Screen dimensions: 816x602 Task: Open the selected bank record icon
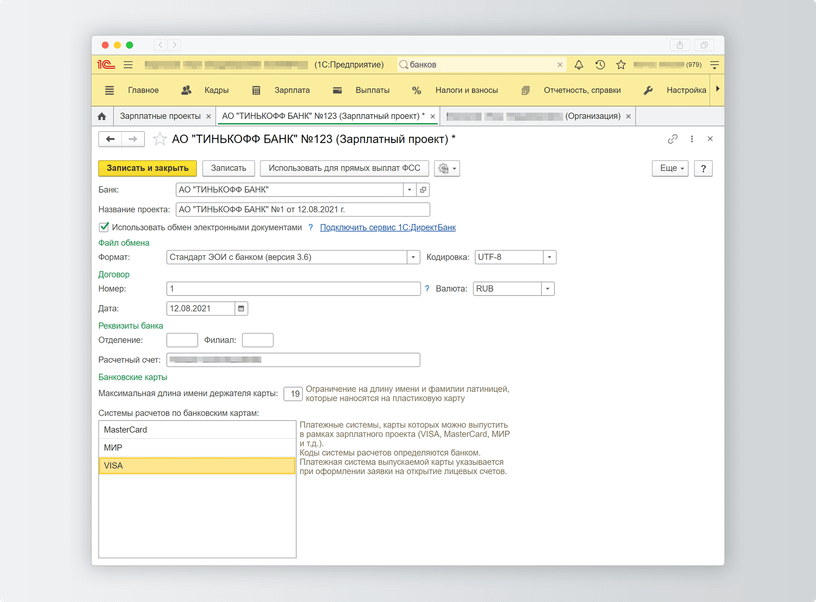423,190
